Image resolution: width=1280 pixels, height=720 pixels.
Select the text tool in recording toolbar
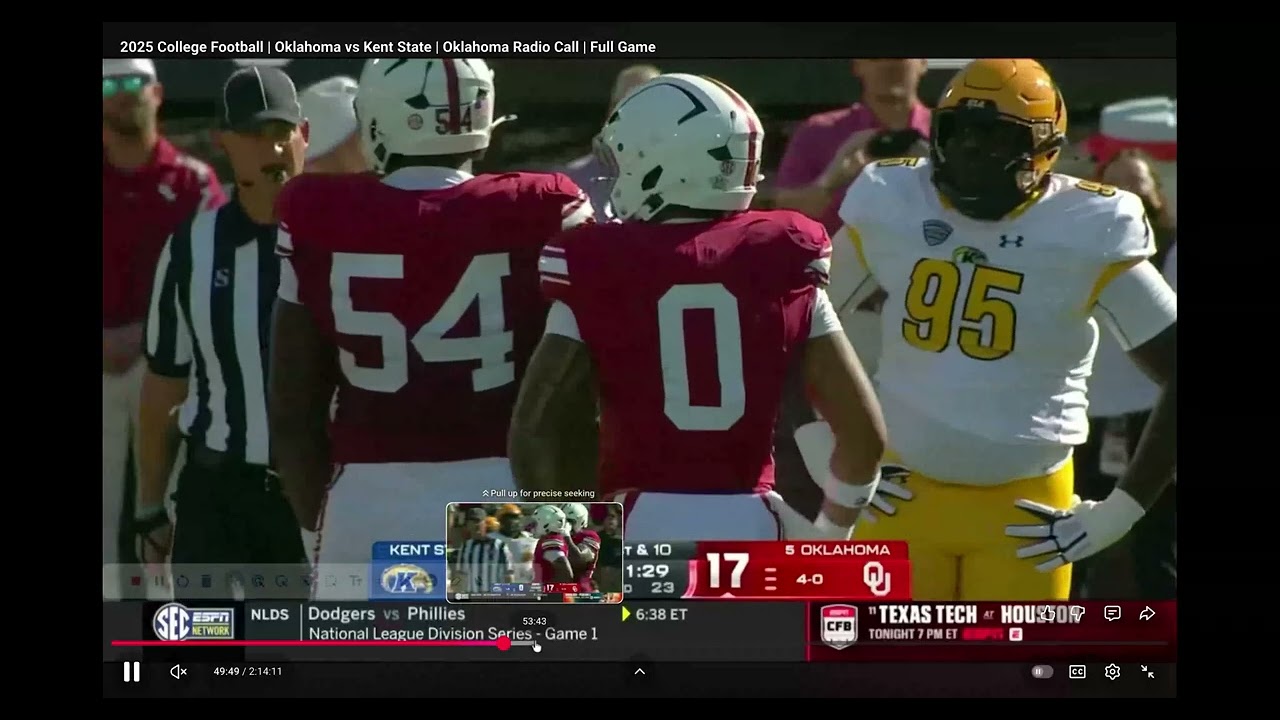tap(355, 581)
